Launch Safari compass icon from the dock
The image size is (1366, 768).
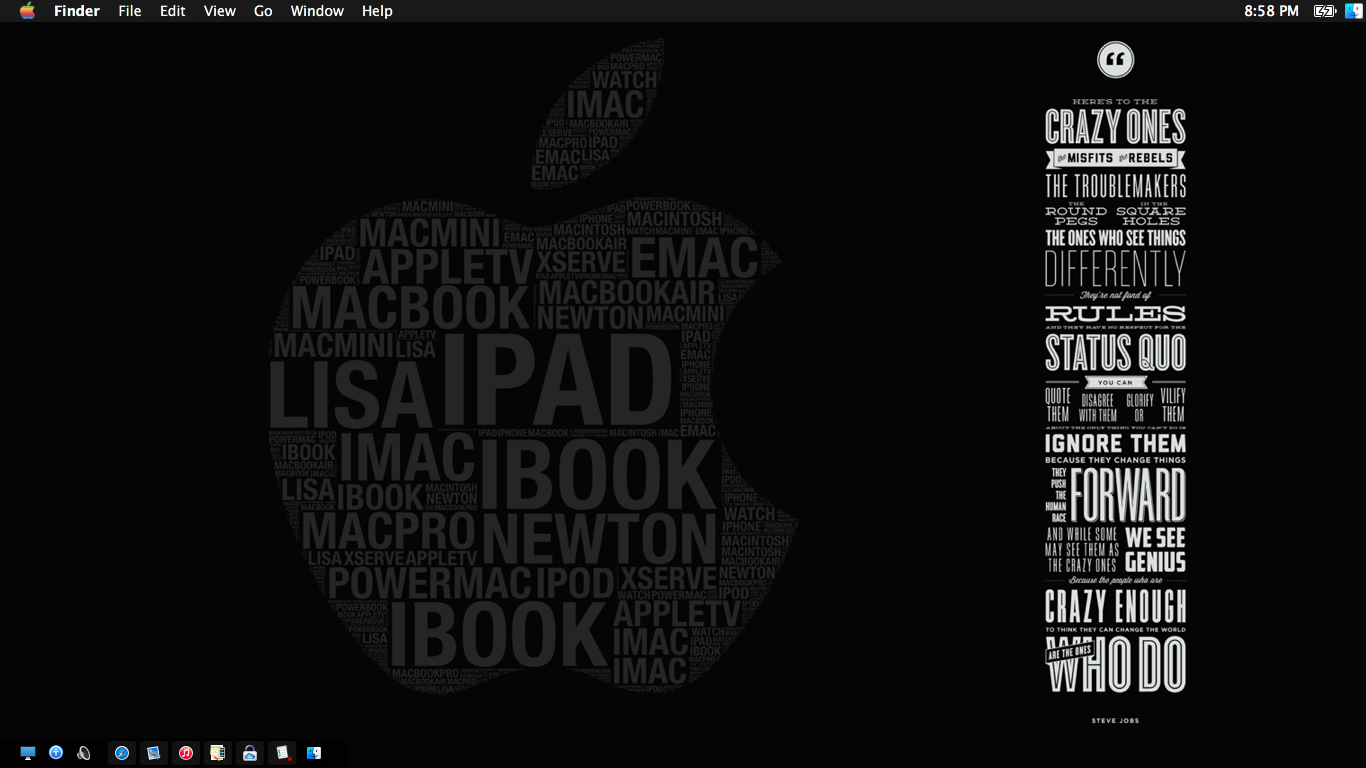(122, 753)
